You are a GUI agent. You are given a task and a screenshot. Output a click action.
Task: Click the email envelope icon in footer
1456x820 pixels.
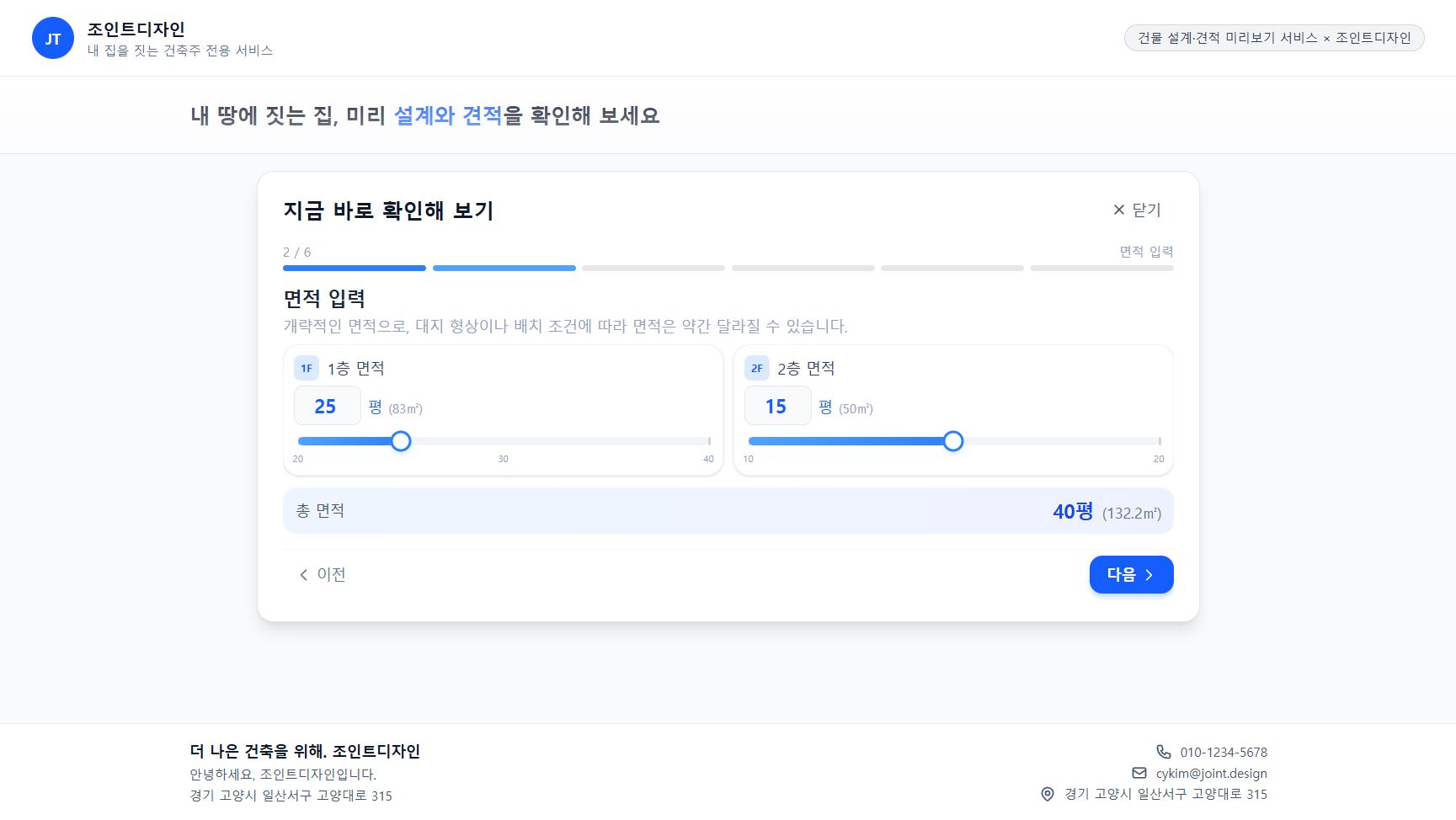pyautogui.click(x=1139, y=773)
